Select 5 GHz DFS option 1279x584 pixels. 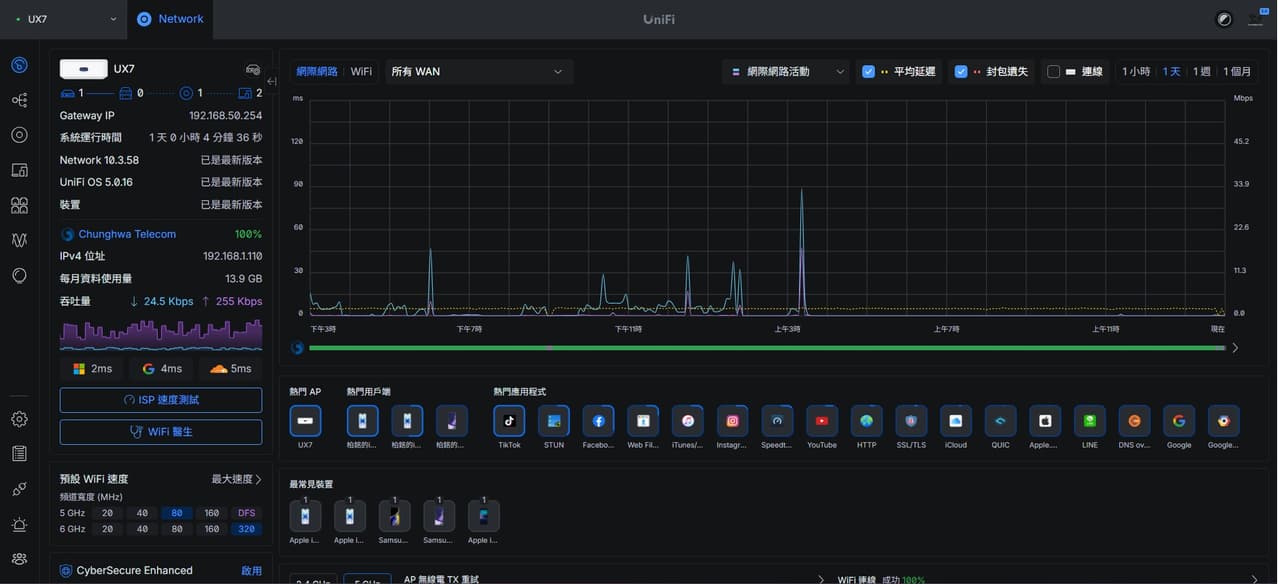pos(246,513)
